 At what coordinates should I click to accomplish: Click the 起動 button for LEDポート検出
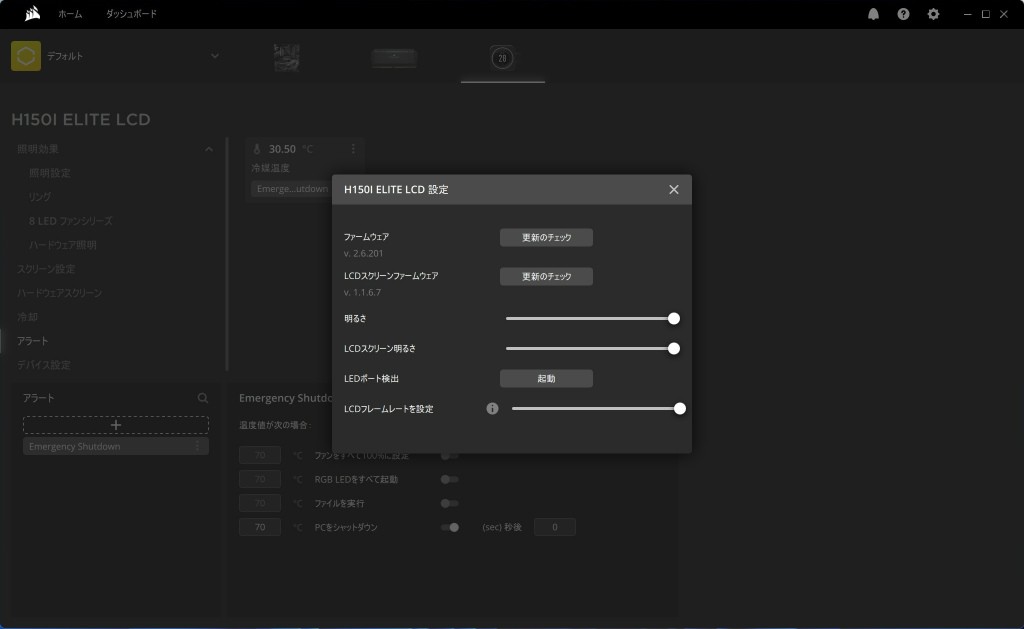tap(546, 379)
